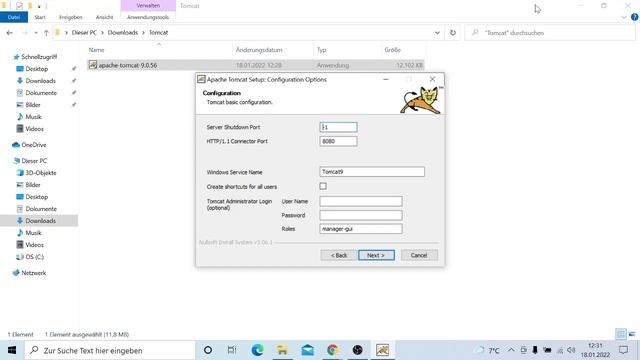Focus the Server Shutdown Port field
The height and width of the screenshot is (360, 640).
[x=338, y=127]
